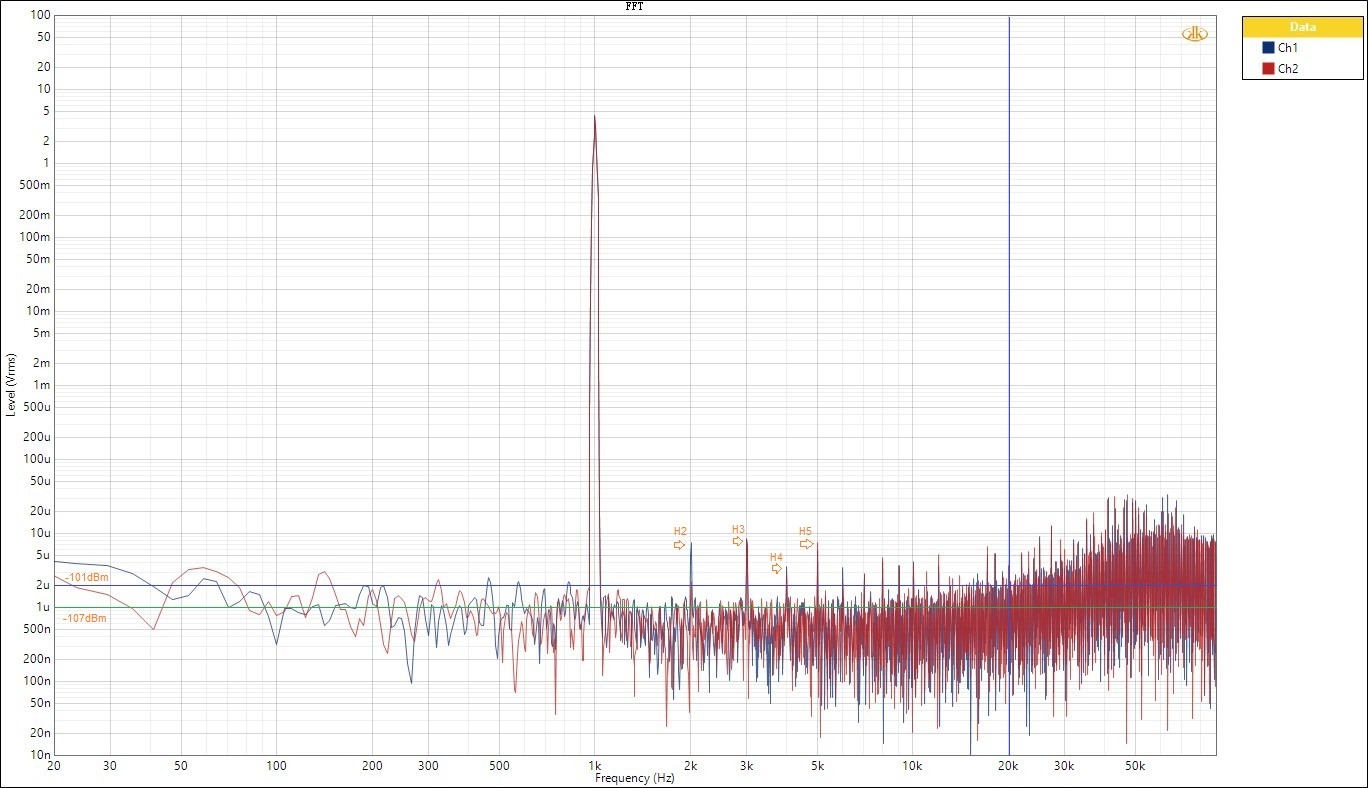1368x788 pixels.
Task: Click the H5 harmonic marker arrow
Action: [806, 544]
